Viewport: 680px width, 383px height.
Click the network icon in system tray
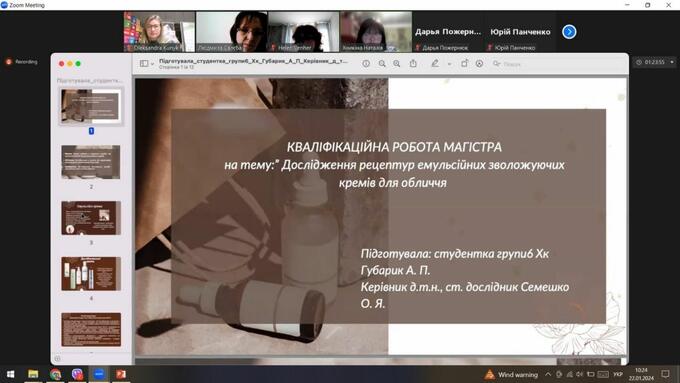(x=569, y=374)
